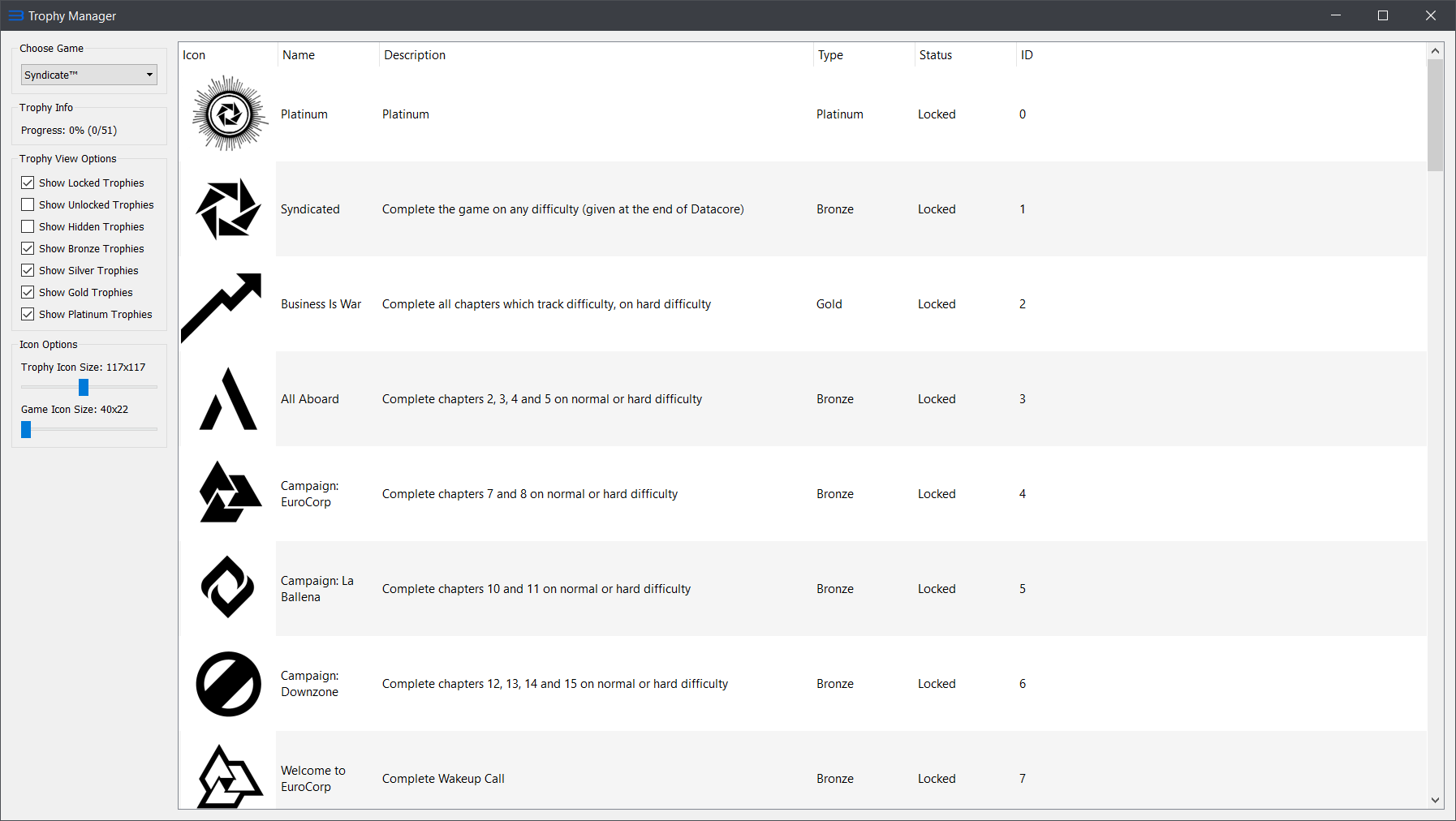1456x821 pixels.
Task: Toggle Show Silver Trophies checkbox
Action: tap(28, 270)
